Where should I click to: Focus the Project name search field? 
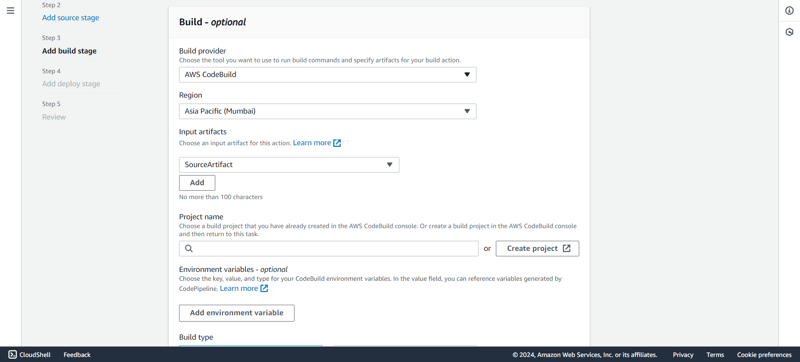coord(329,249)
